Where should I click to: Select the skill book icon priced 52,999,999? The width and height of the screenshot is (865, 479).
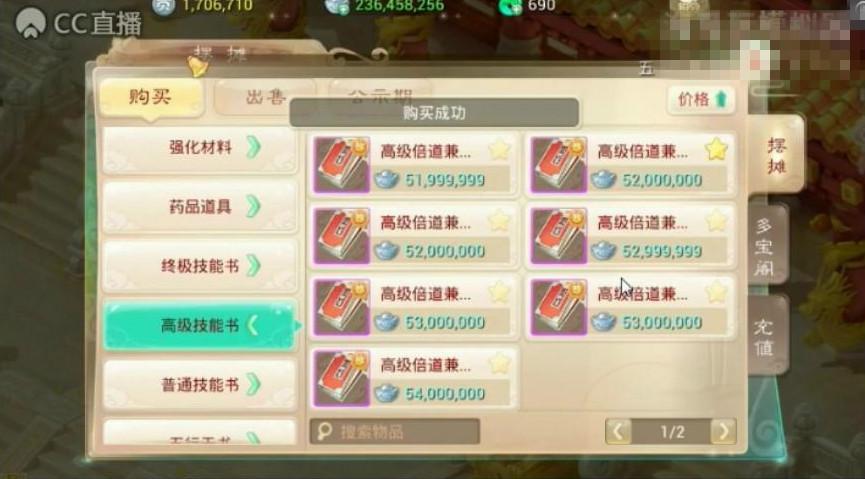coord(559,236)
